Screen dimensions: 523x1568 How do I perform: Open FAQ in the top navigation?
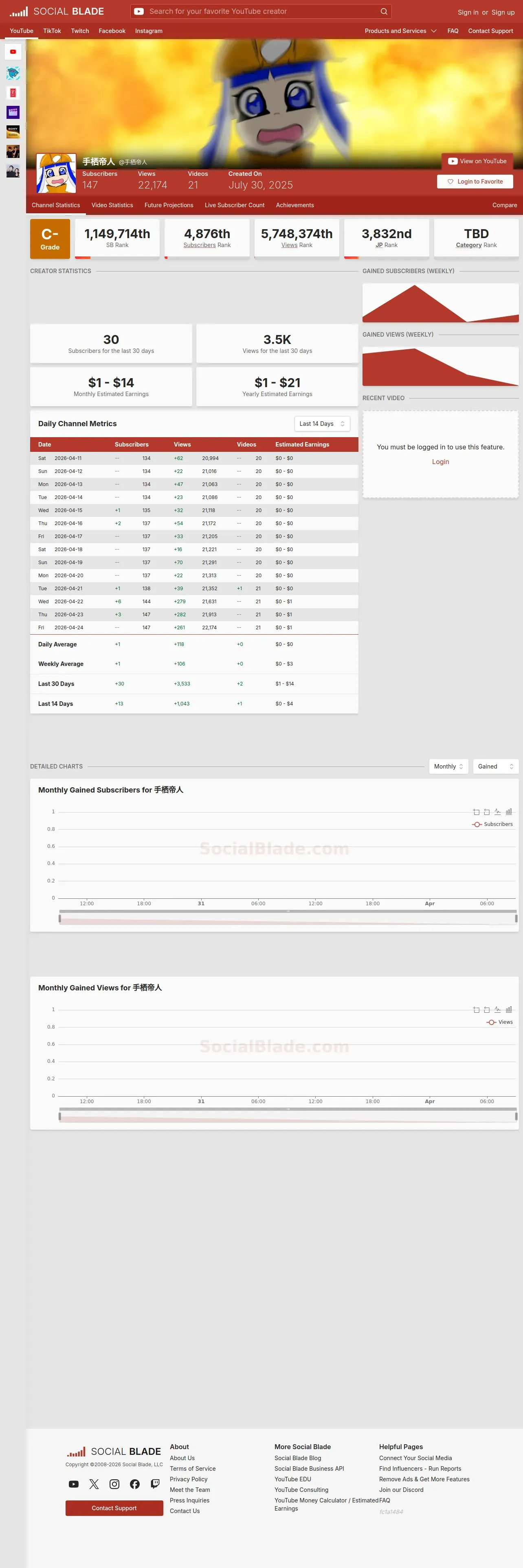click(453, 31)
